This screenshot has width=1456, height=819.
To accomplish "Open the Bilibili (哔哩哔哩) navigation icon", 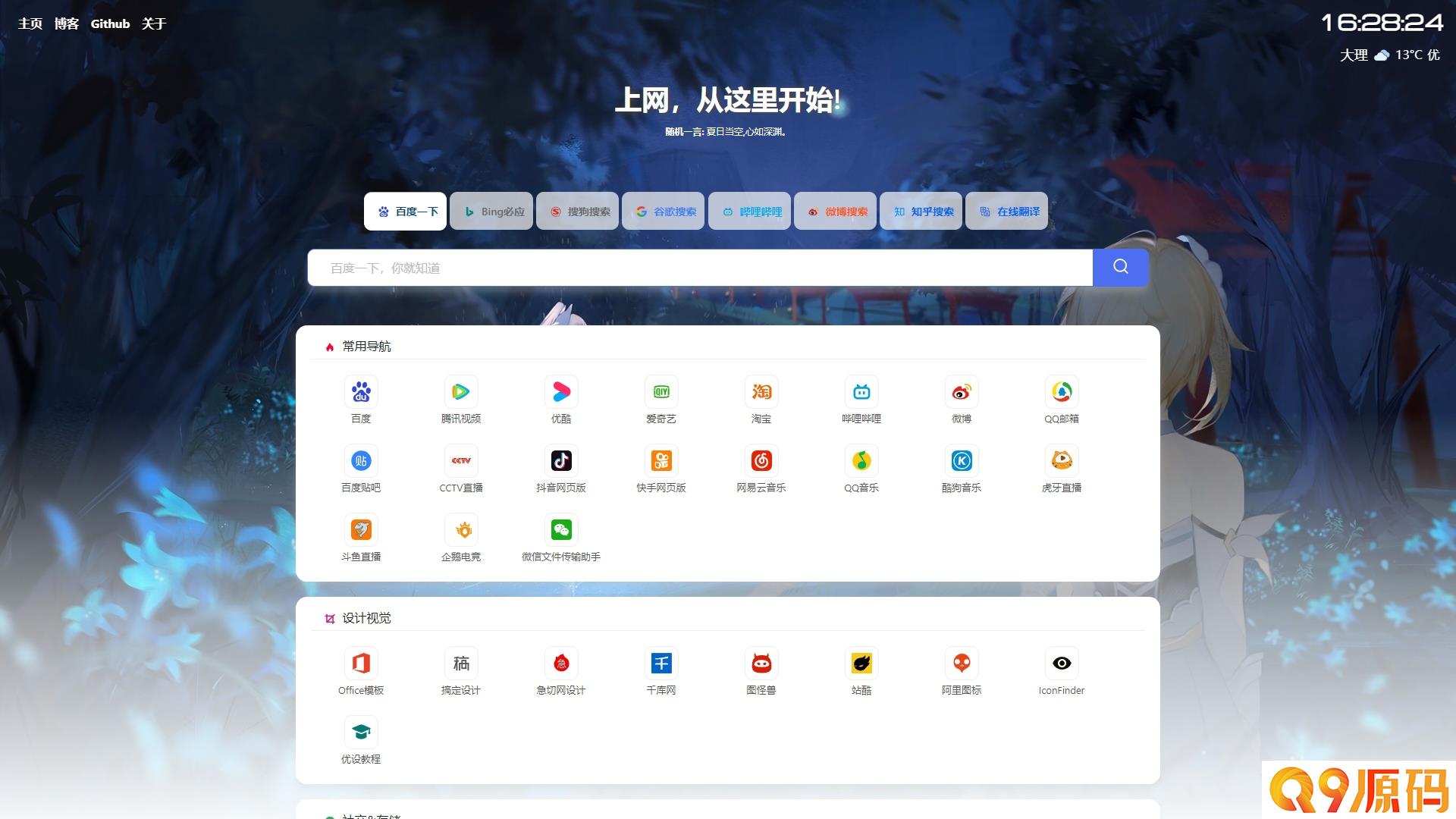I will pos(861,392).
